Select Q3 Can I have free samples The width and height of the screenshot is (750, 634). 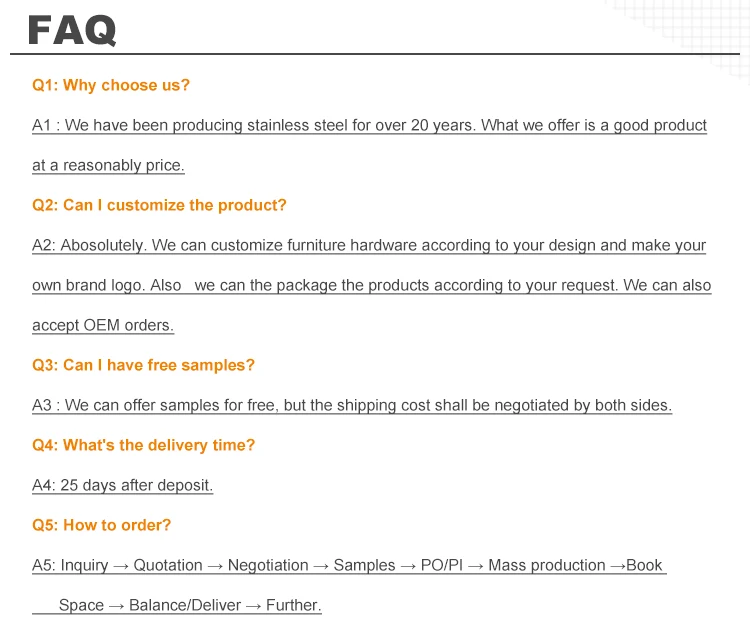point(143,365)
